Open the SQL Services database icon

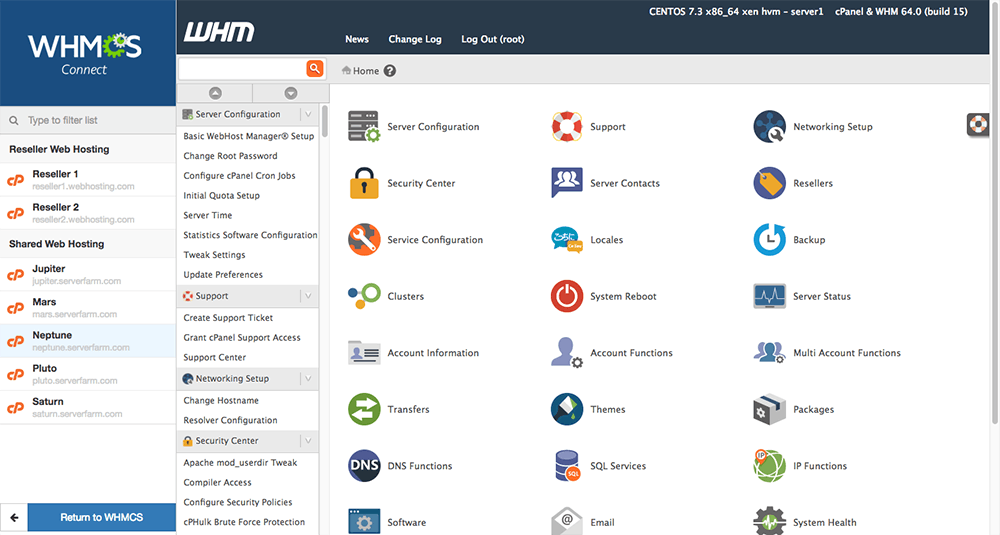567,466
